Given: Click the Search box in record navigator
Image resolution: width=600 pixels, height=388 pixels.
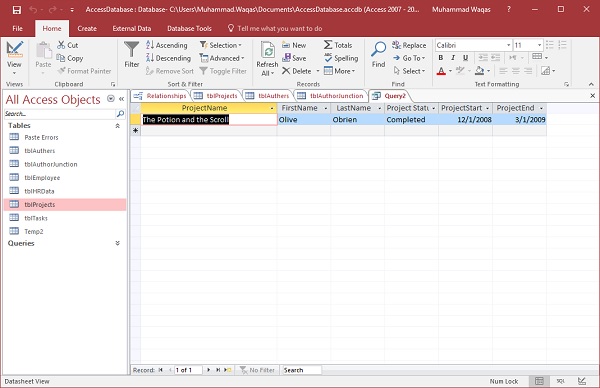Looking at the screenshot, I should (x=301, y=370).
